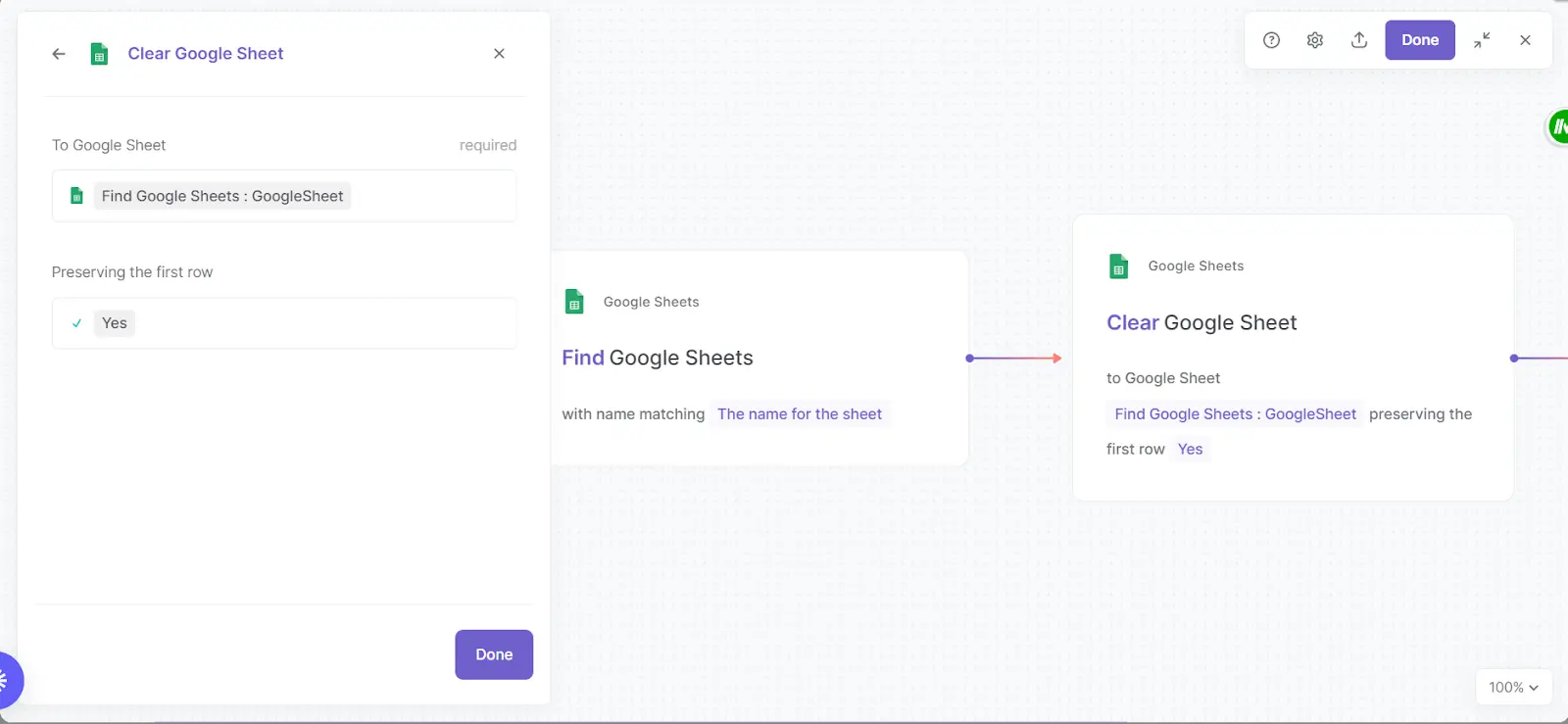
Task: Click the purple Done button in top toolbar
Action: tap(1420, 40)
